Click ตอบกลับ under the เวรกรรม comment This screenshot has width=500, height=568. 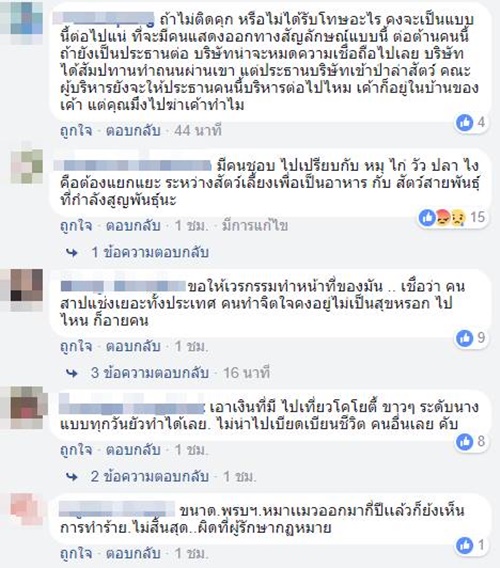(133, 346)
